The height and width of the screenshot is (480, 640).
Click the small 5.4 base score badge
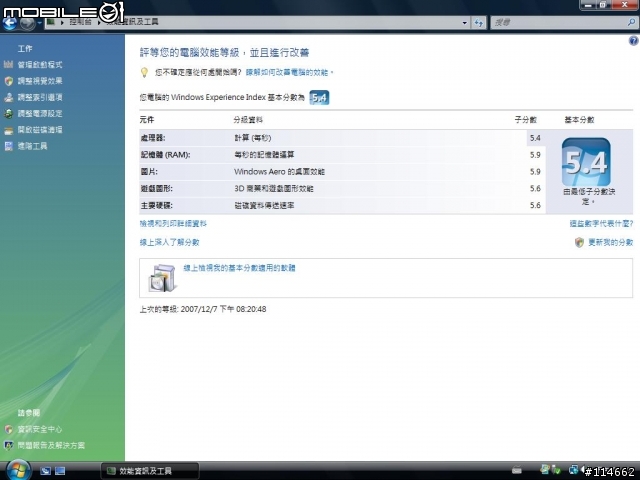pyautogui.click(x=319, y=98)
